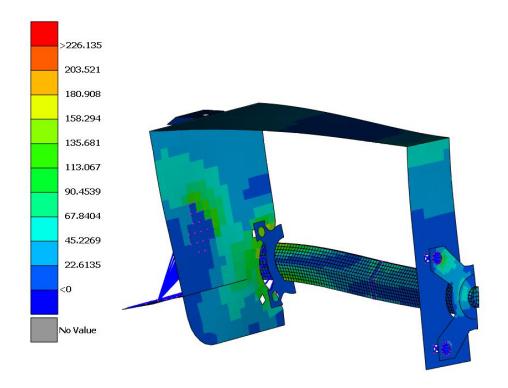Click the No Value legend label
508x388 pixels.
pyautogui.click(x=77, y=330)
